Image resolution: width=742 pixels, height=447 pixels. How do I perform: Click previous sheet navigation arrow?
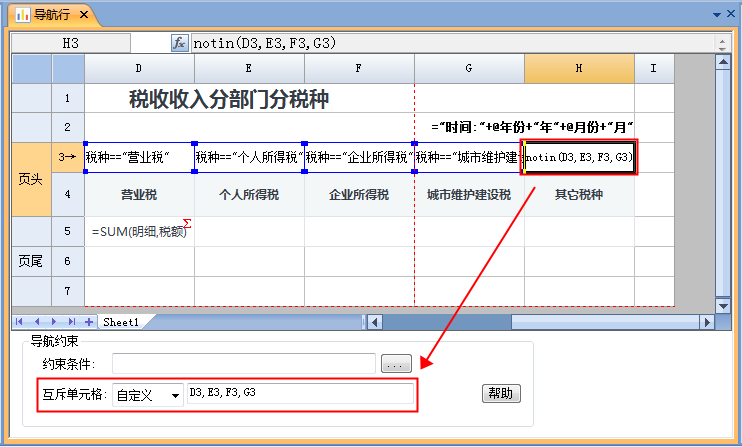[39, 322]
